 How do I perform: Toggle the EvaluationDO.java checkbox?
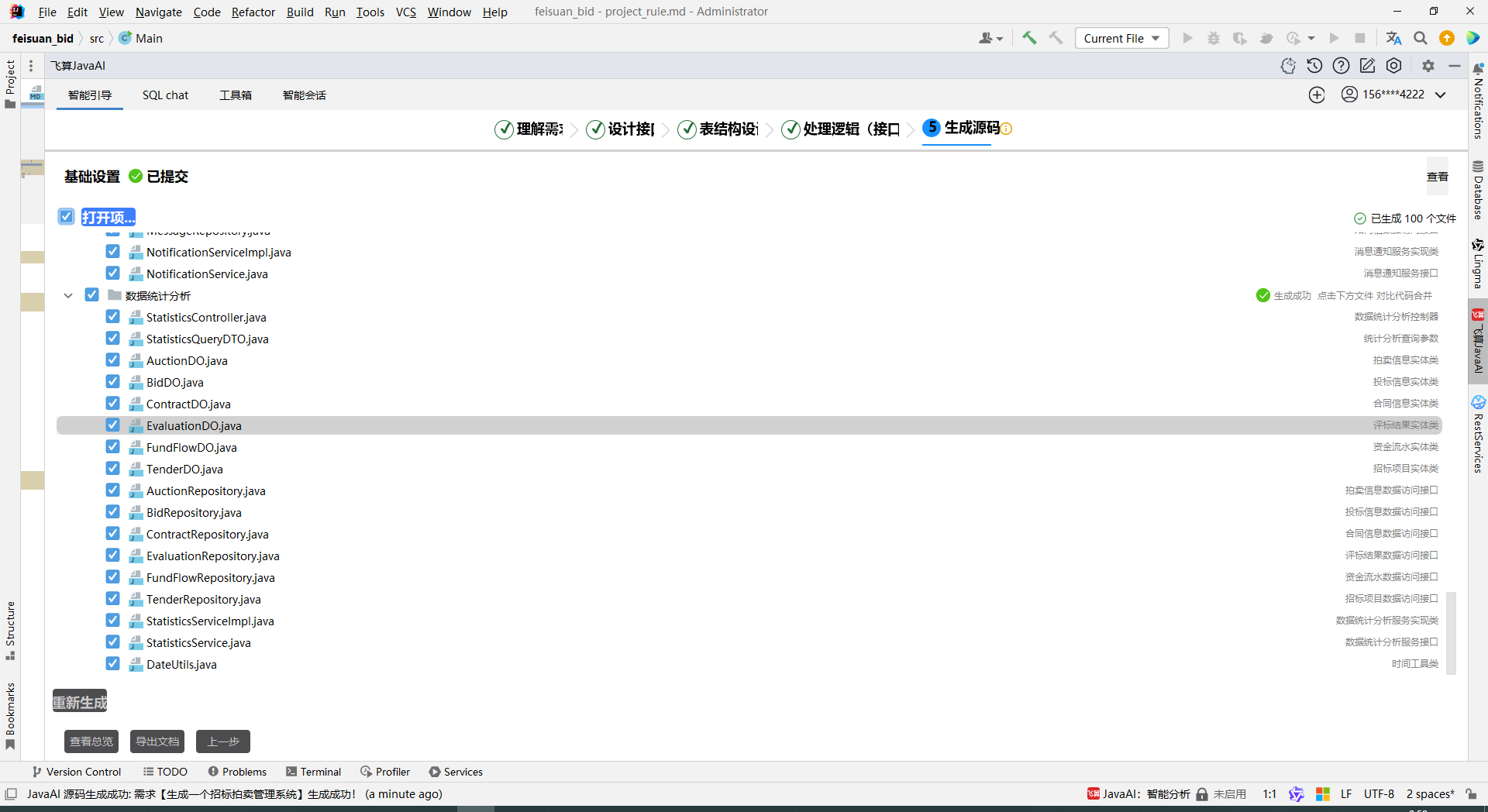[x=112, y=425]
